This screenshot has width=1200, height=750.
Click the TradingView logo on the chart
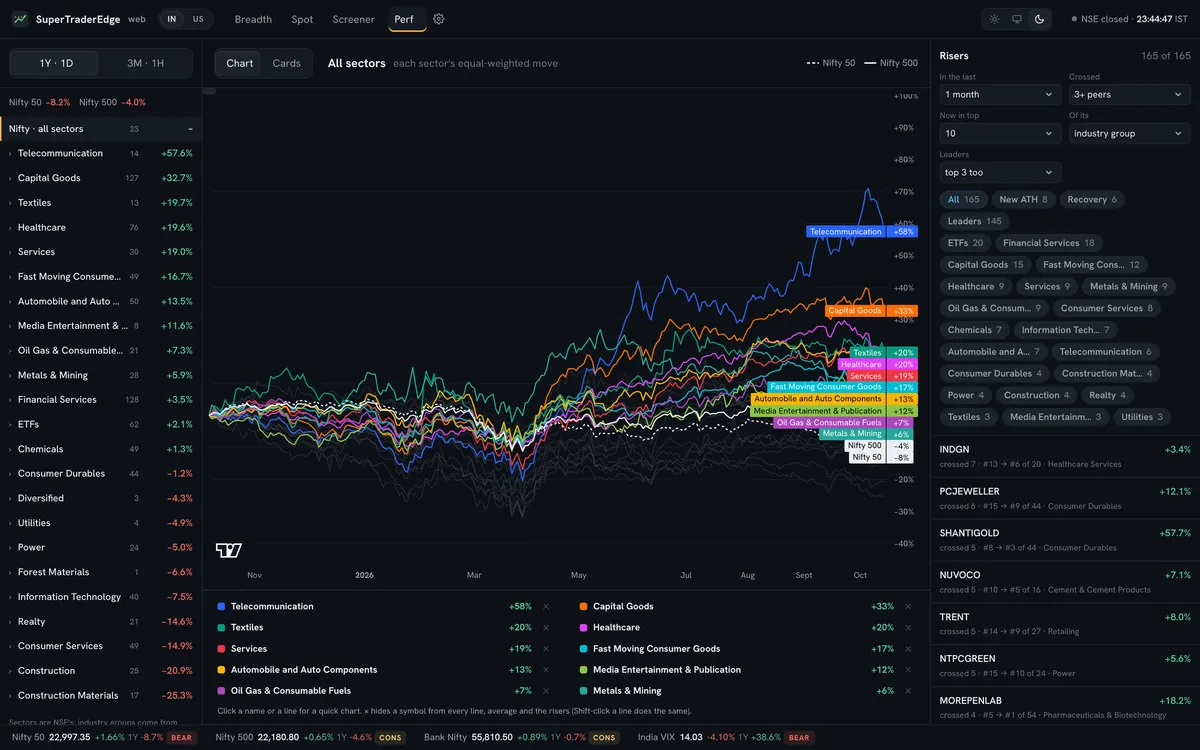point(229,550)
